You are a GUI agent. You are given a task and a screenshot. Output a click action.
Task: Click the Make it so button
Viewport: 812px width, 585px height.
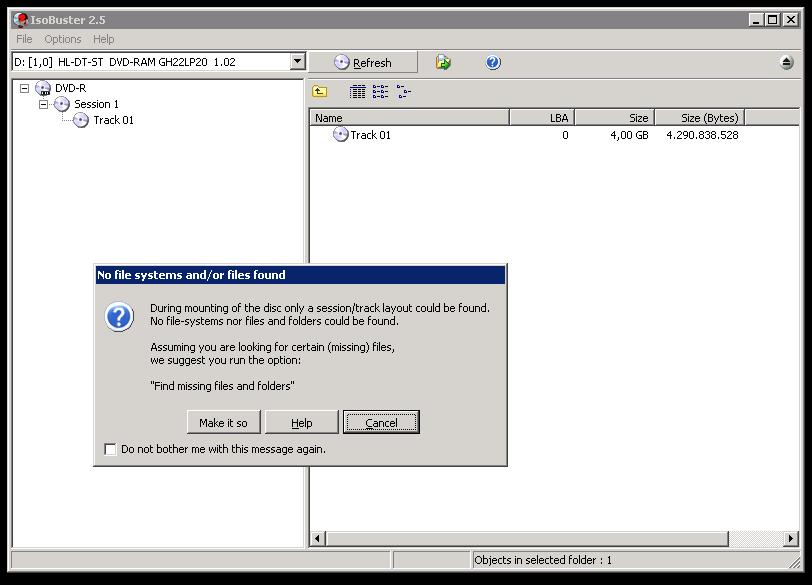coord(223,422)
